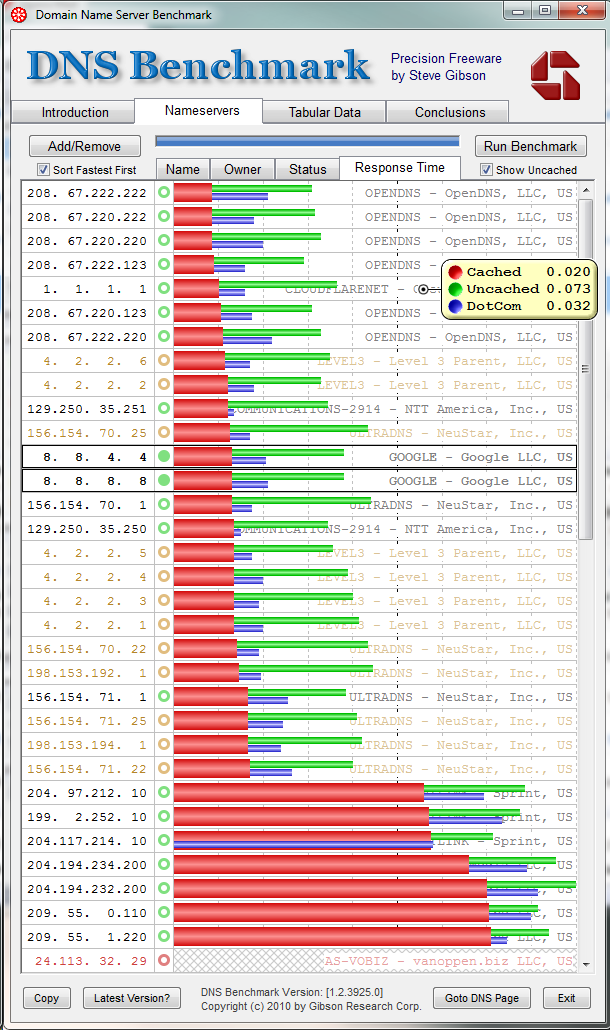Image resolution: width=610 pixels, height=1030 pixels.
Task: Click the status circle for 209.55.0.110
Action: (163, 912)
